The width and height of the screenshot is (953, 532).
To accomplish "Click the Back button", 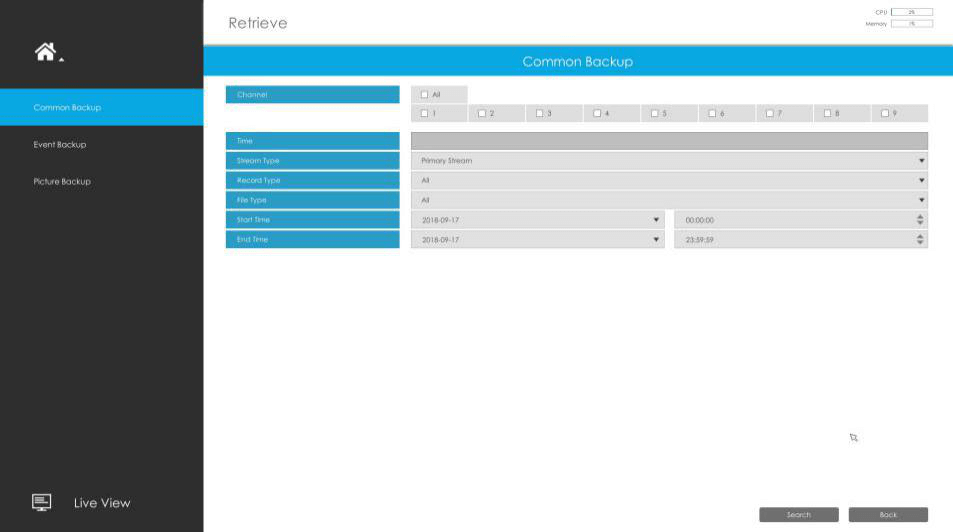I will [887, 515].
